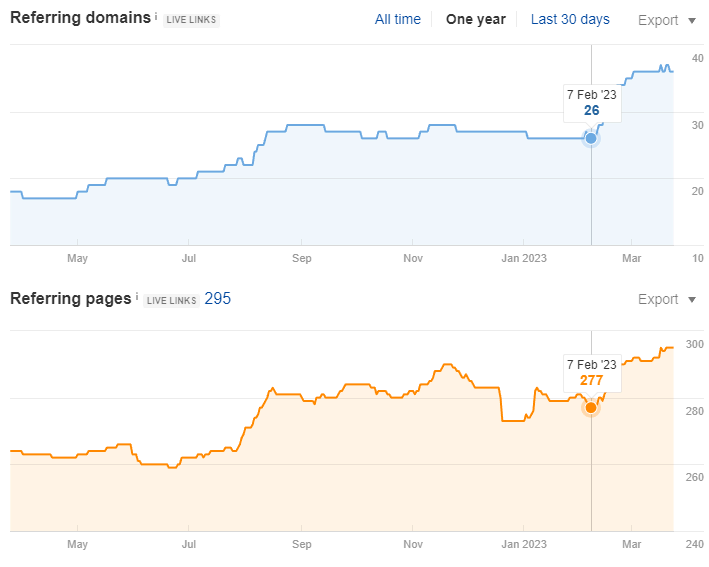Viewport: 709px width, 567px height.
Task: Select the One year range
Action: point(476,19)
